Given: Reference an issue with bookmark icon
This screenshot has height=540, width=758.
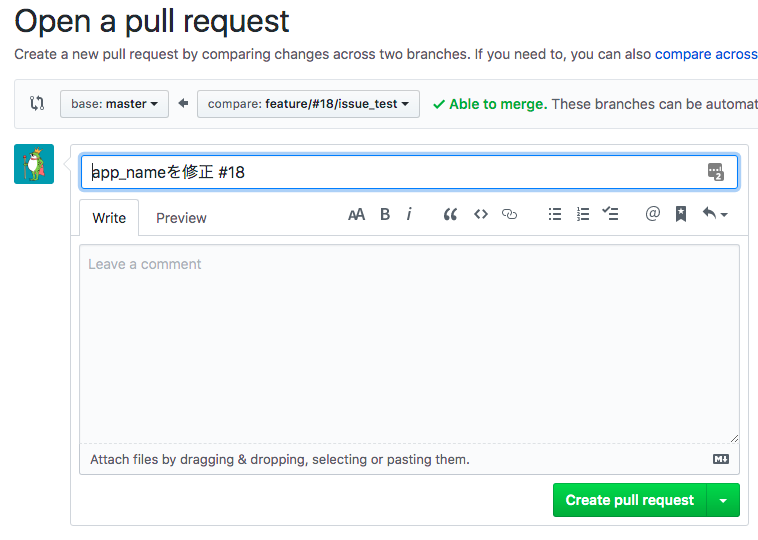Looking at the screenshot, I should [681, 214].
